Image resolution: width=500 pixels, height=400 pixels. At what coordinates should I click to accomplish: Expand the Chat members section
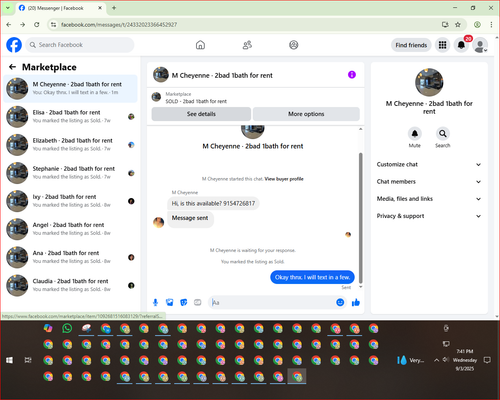tap(429, 182)
